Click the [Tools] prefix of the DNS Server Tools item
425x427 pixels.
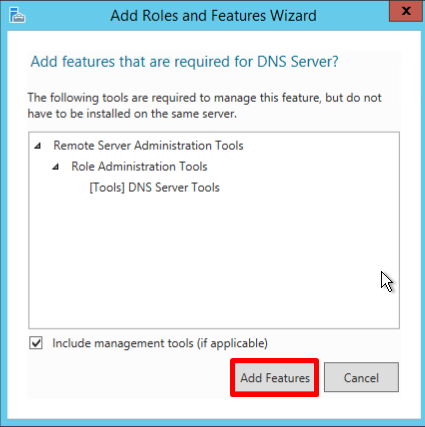point(107,188)
